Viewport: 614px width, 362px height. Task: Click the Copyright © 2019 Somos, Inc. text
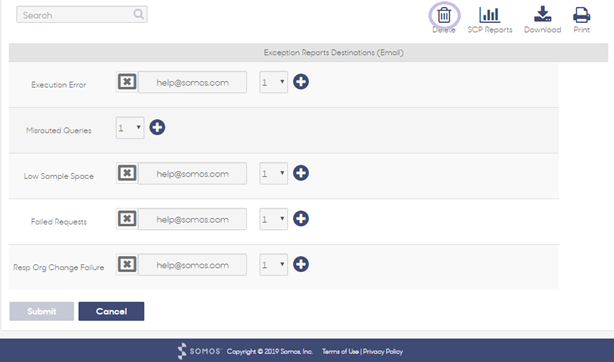tap(269, 351)
